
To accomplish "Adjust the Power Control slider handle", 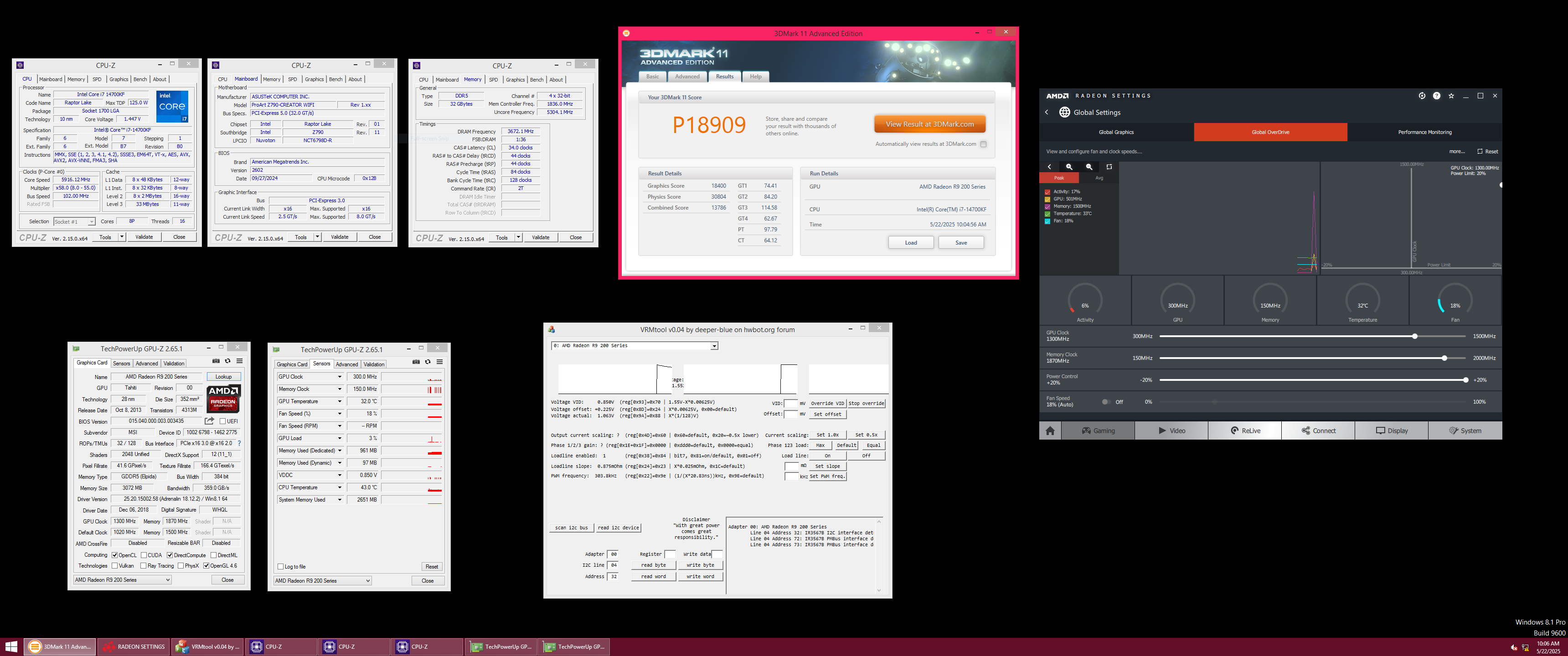I will (1466, 380).
